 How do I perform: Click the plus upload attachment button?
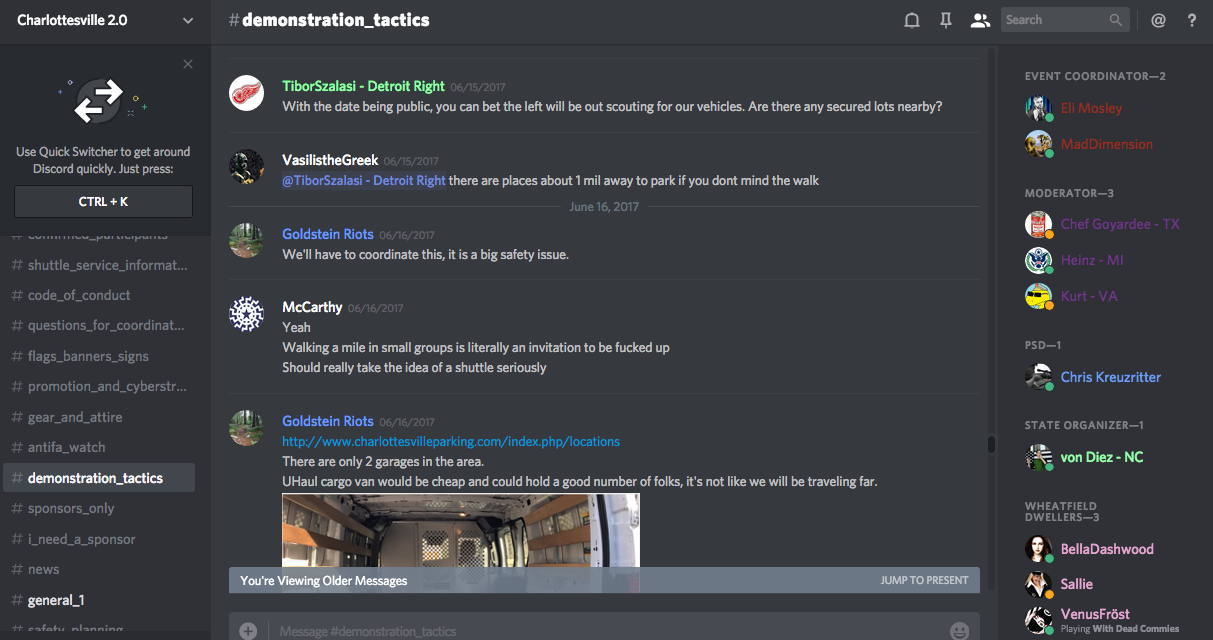point(248,631)
